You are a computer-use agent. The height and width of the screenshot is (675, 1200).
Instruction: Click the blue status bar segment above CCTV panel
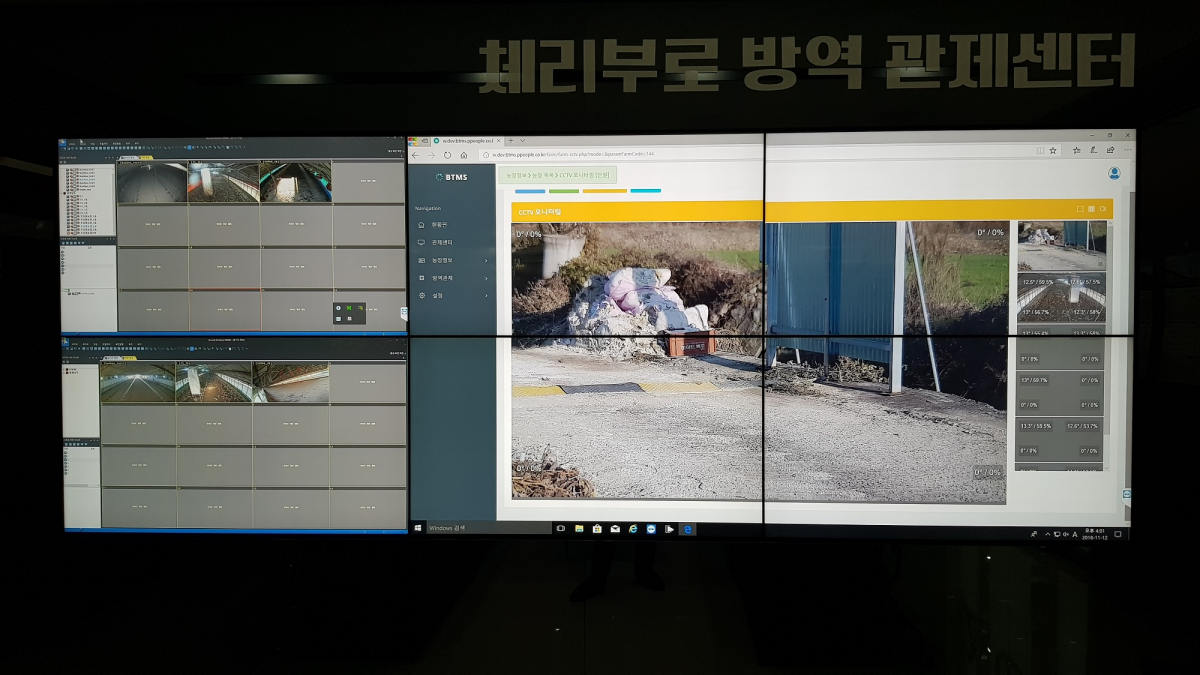click(530, 190)
